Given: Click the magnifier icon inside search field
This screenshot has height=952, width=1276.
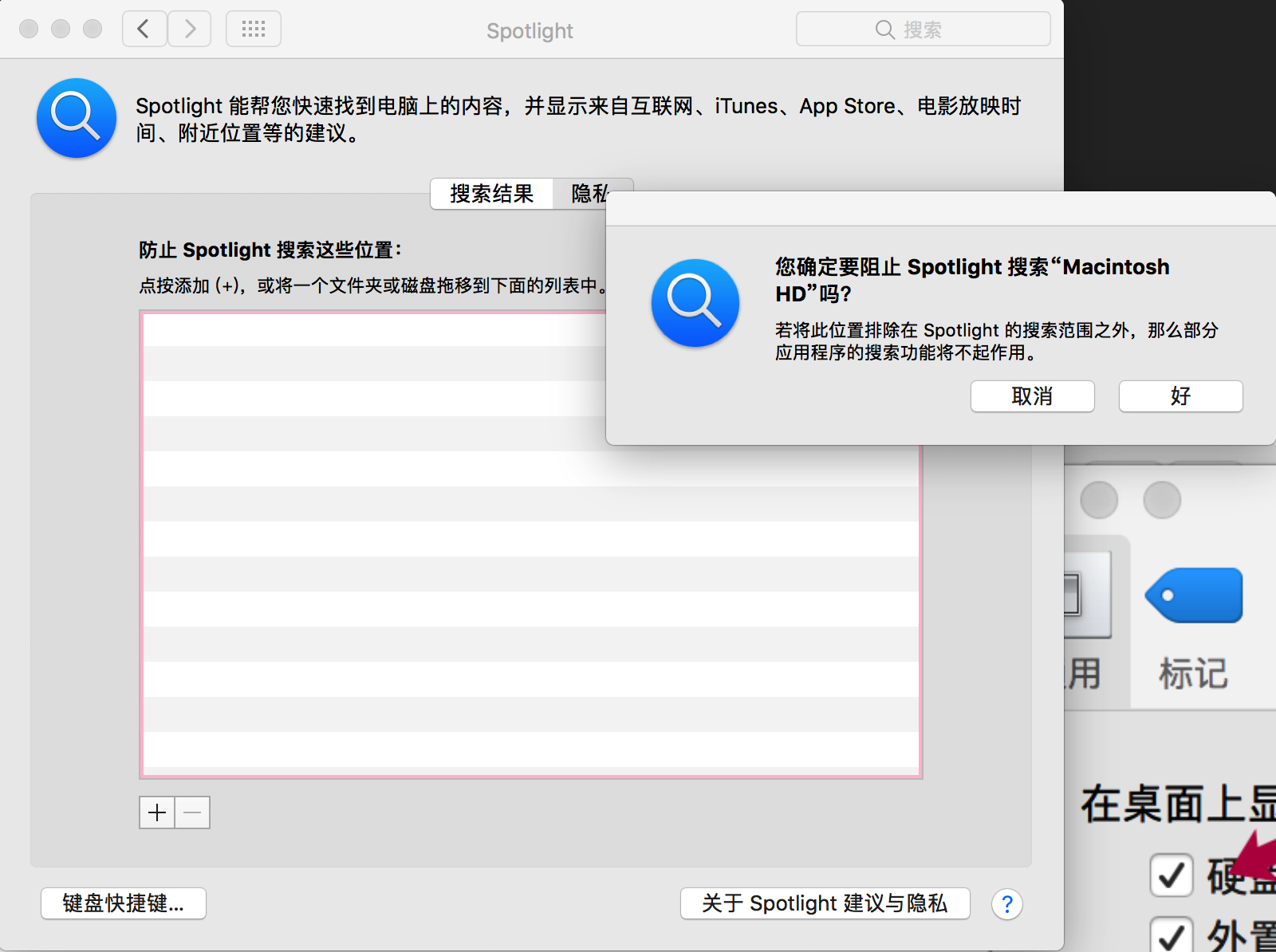Looking at the screenshot, I should [x=884, y=30].
